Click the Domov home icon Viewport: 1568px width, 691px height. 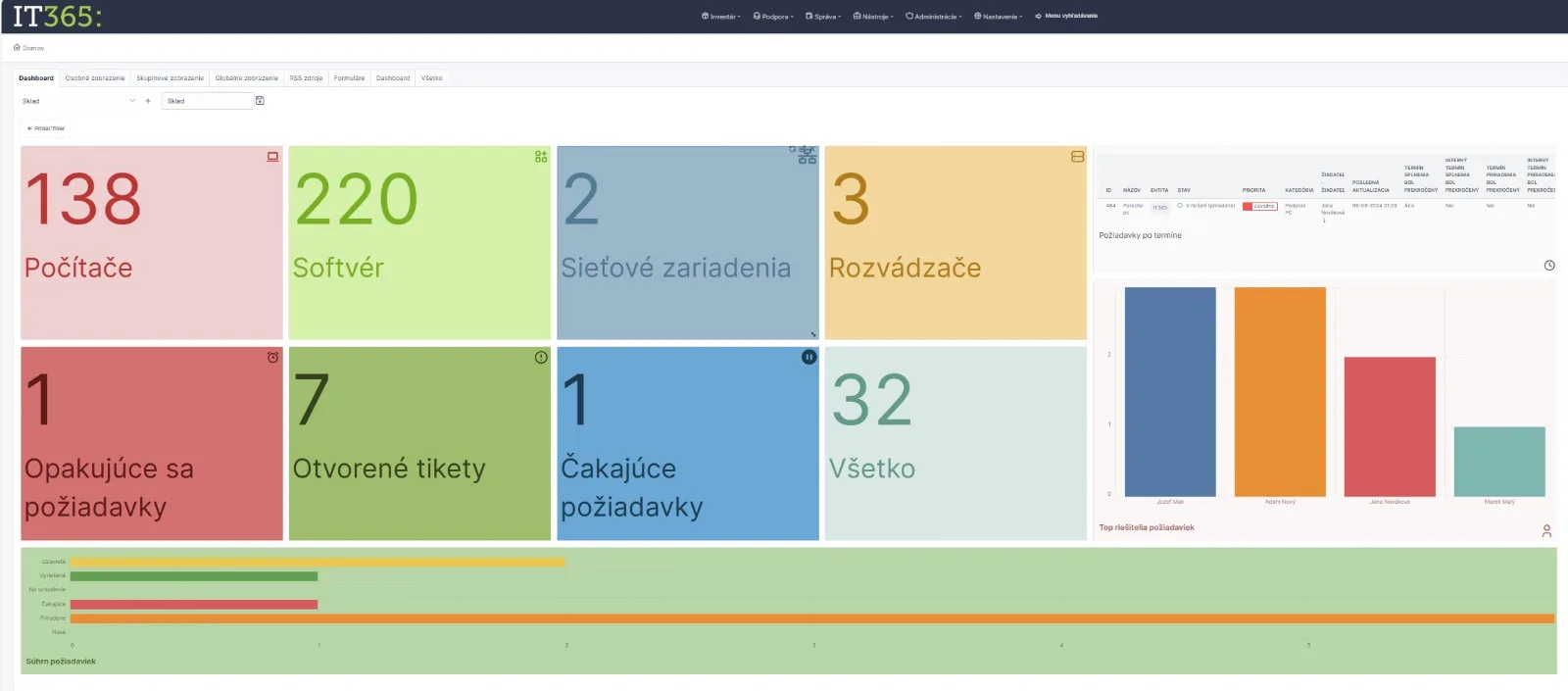(x=17, y=47)
